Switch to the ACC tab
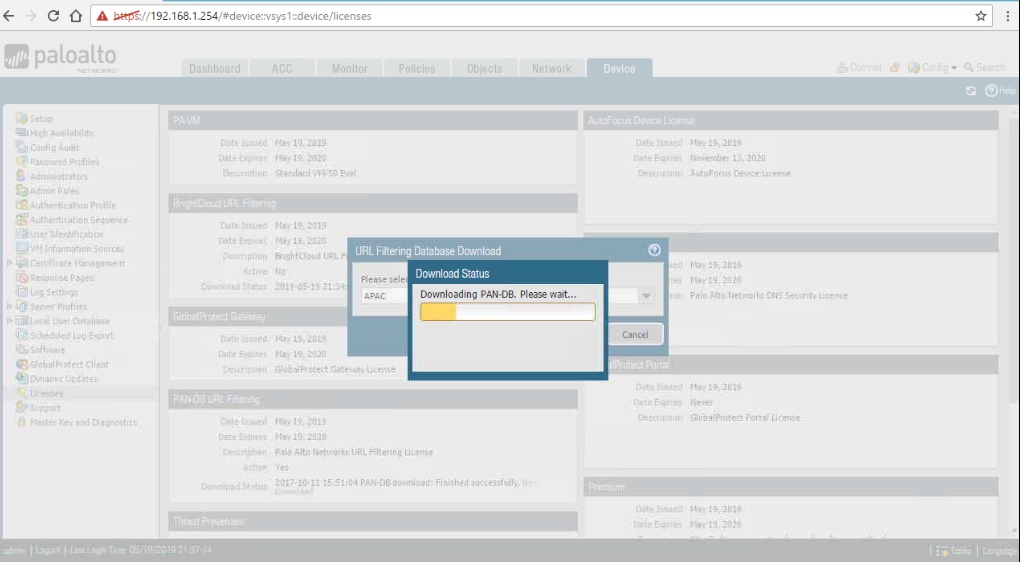The height and width of the screenshot is (562, 1020). [x=282, y=68]
